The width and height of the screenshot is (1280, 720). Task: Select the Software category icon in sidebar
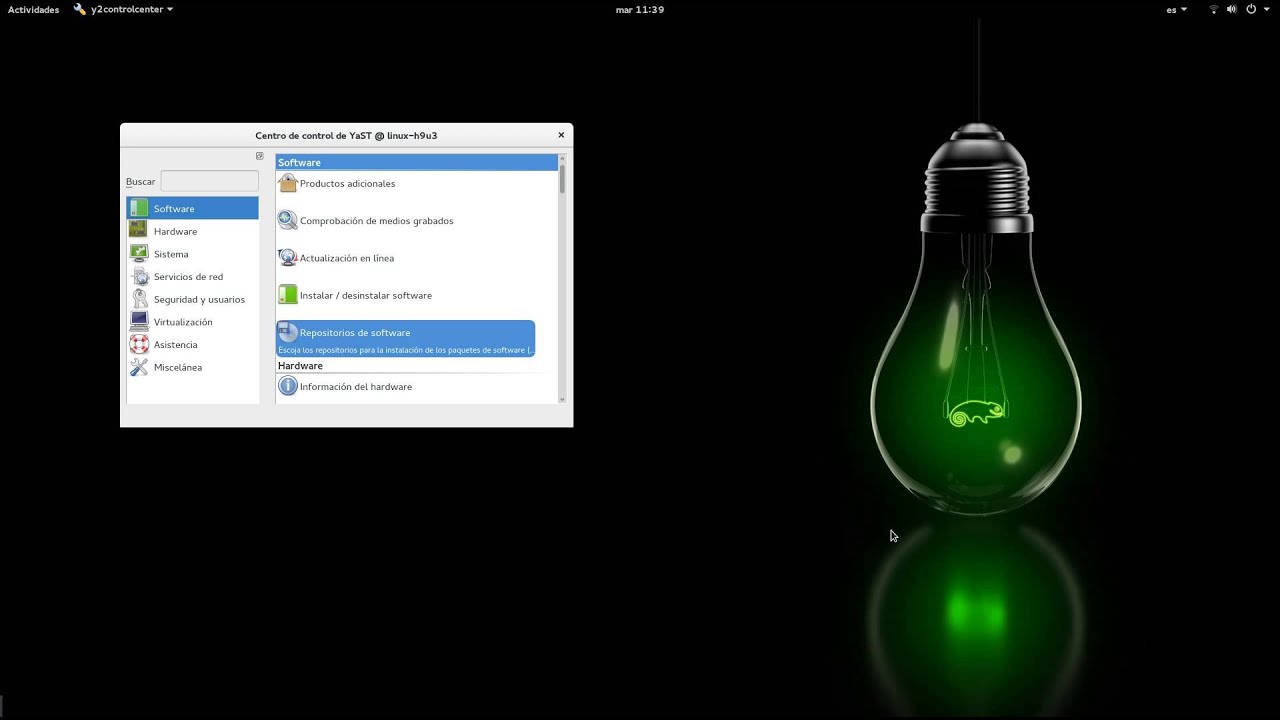tap(138, 208)
